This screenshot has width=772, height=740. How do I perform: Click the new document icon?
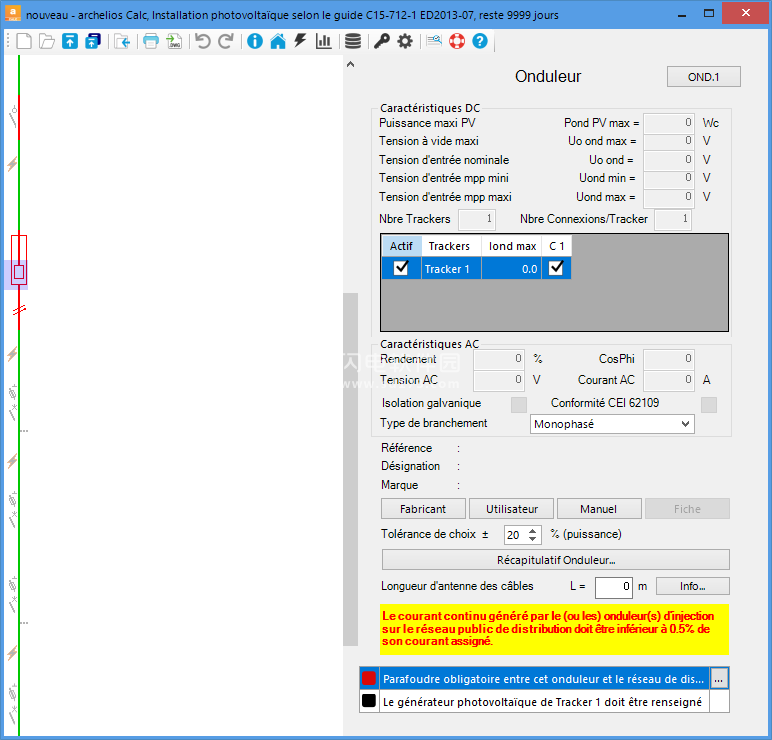[x=23, y=41]
